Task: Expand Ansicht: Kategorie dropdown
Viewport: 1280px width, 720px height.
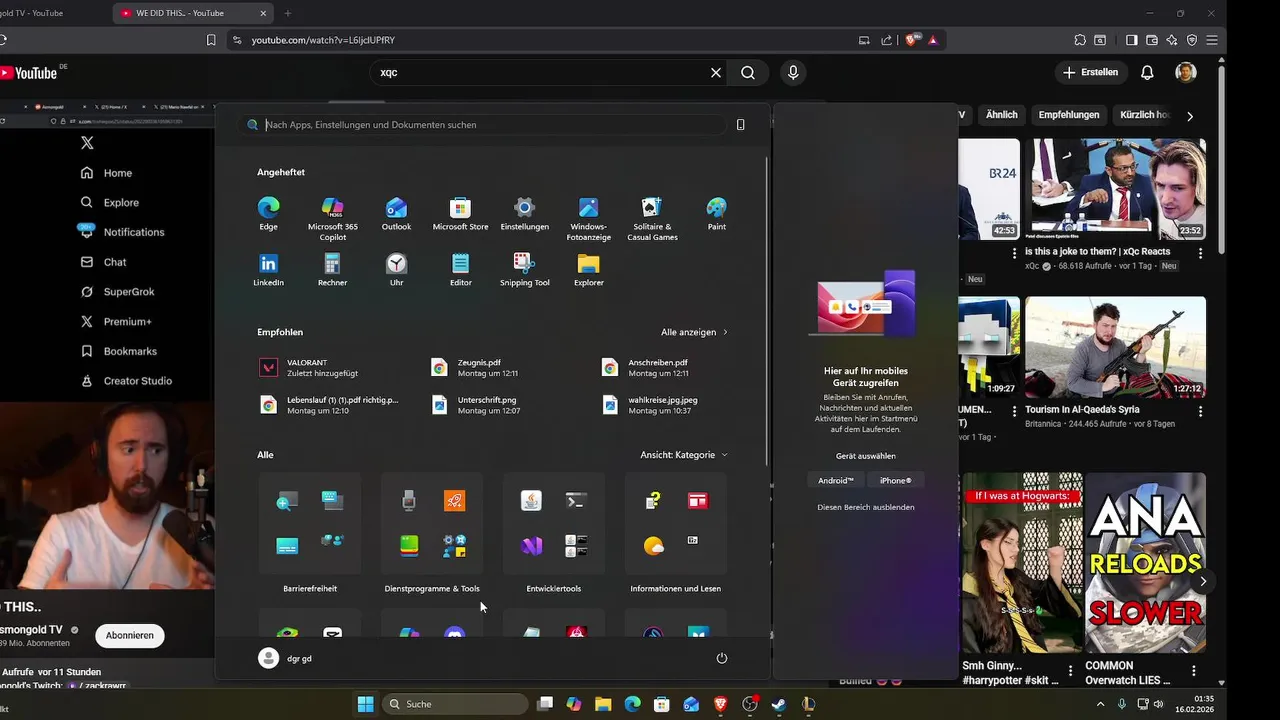Action: click(x=684, y=455)
